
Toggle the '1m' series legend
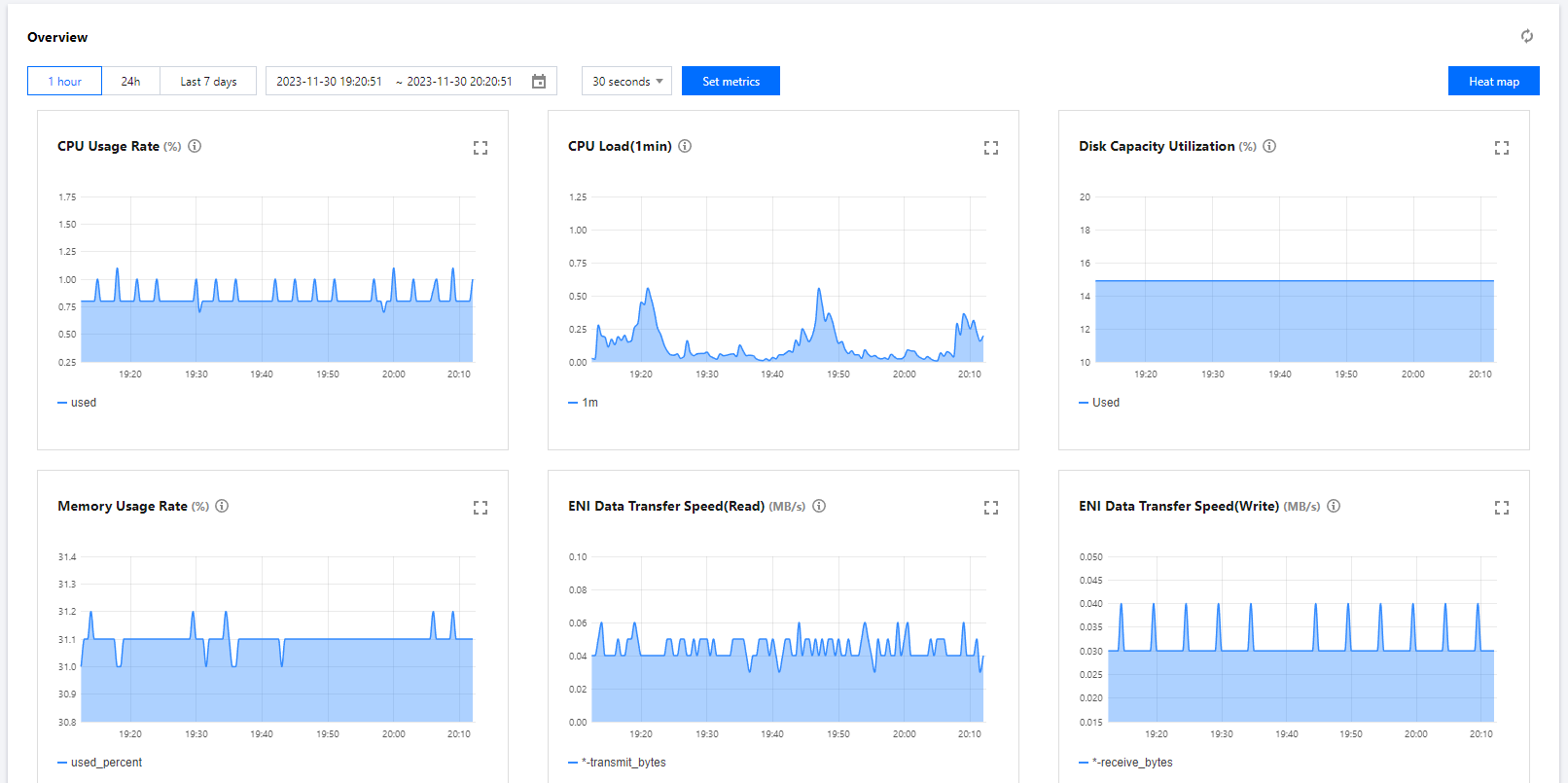(x=584, y=403)
